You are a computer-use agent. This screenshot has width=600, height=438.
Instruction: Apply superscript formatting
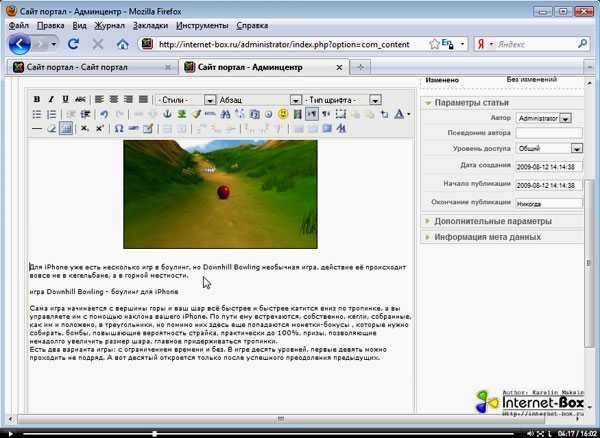tap(99, 129)
